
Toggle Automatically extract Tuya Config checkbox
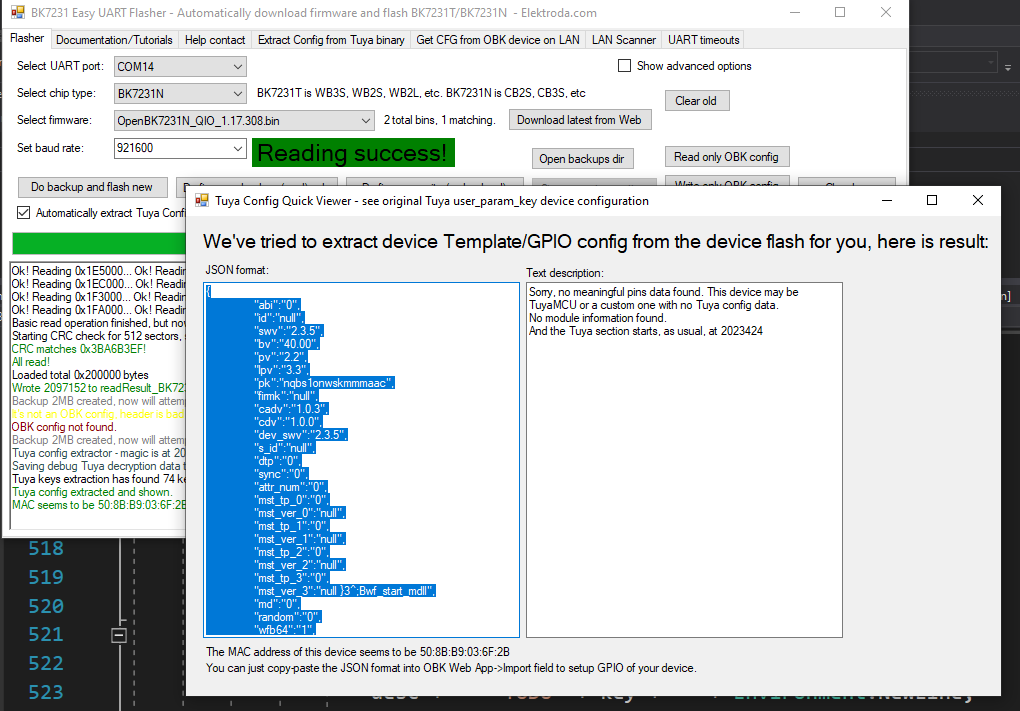(23, 213)
